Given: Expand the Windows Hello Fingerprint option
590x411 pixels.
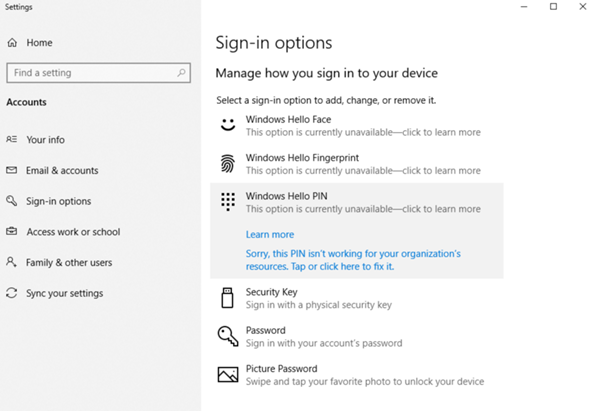Looking at the screenshot, I should (357, 164).
